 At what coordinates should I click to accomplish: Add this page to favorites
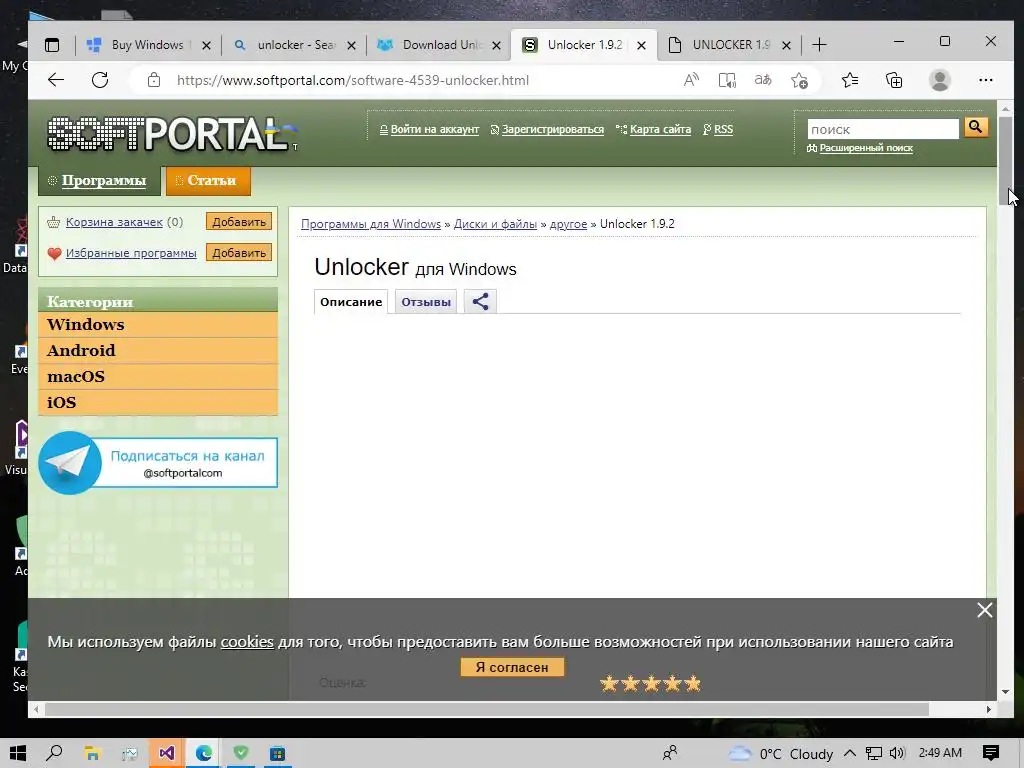[x=799, y=80]
